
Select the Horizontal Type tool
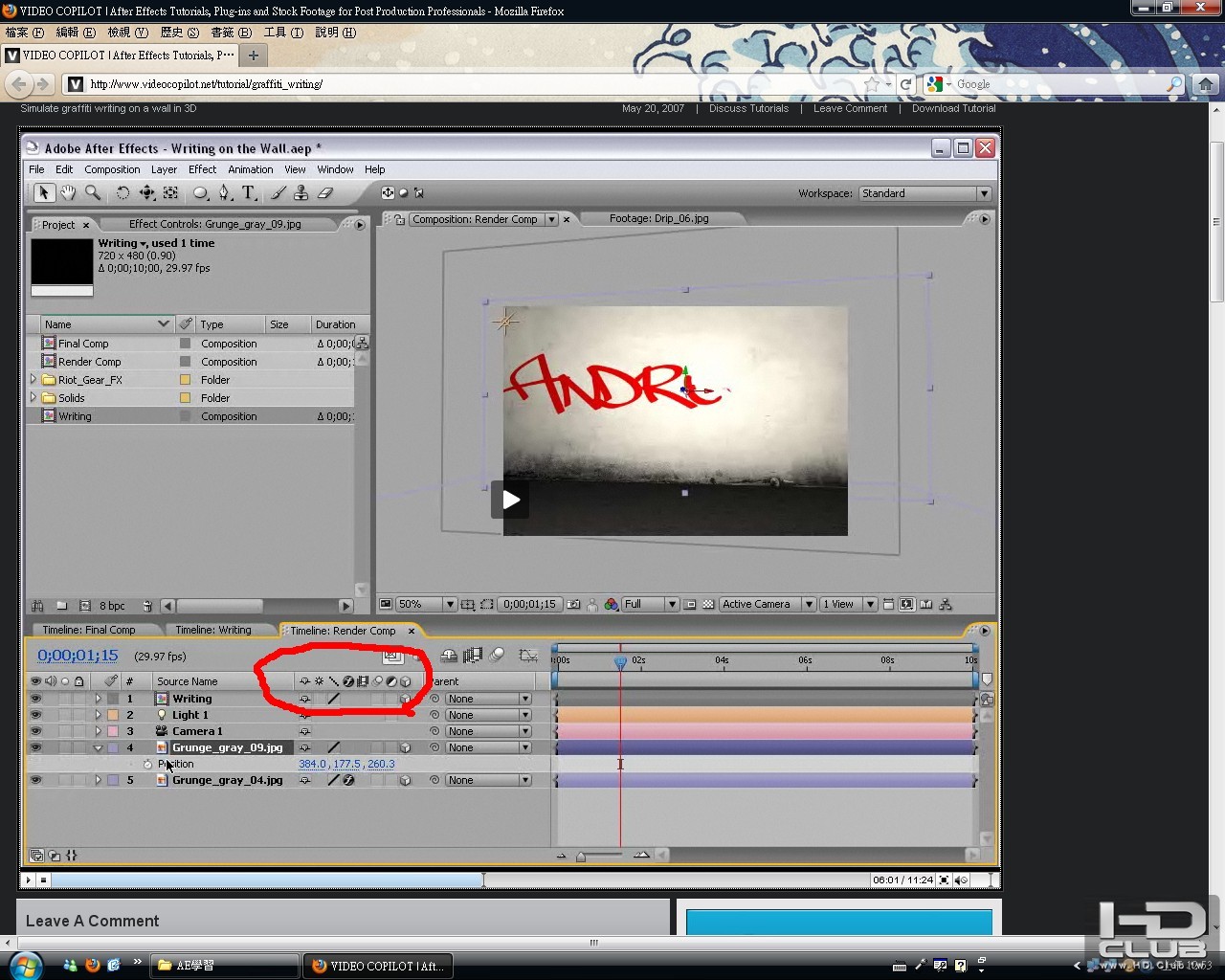click(x=249, y=193)
